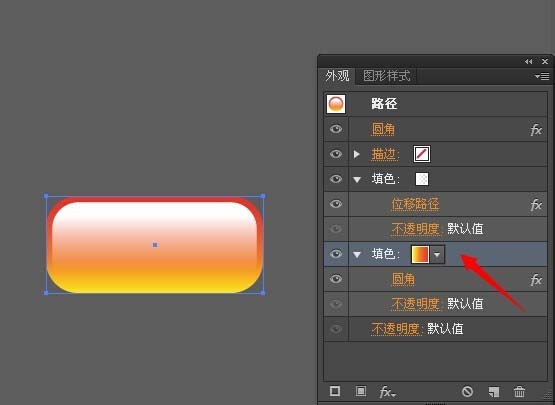Viewport: 555px width, 405px height.
Task: Switch to the 图形样式 tab
Action: 387,76
